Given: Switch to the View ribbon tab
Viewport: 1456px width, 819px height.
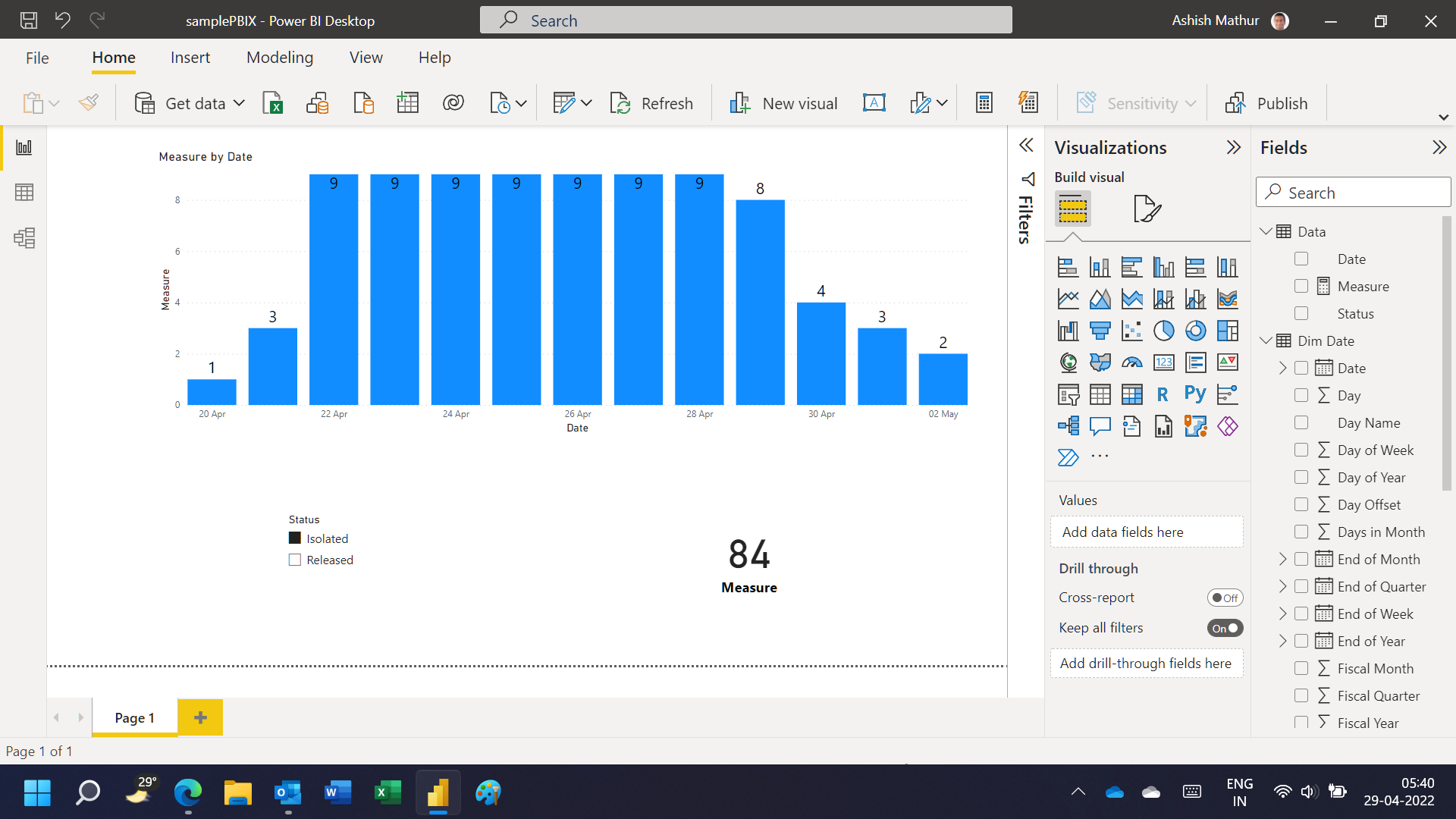Looking at the screenshot, I should click(366, 58).
